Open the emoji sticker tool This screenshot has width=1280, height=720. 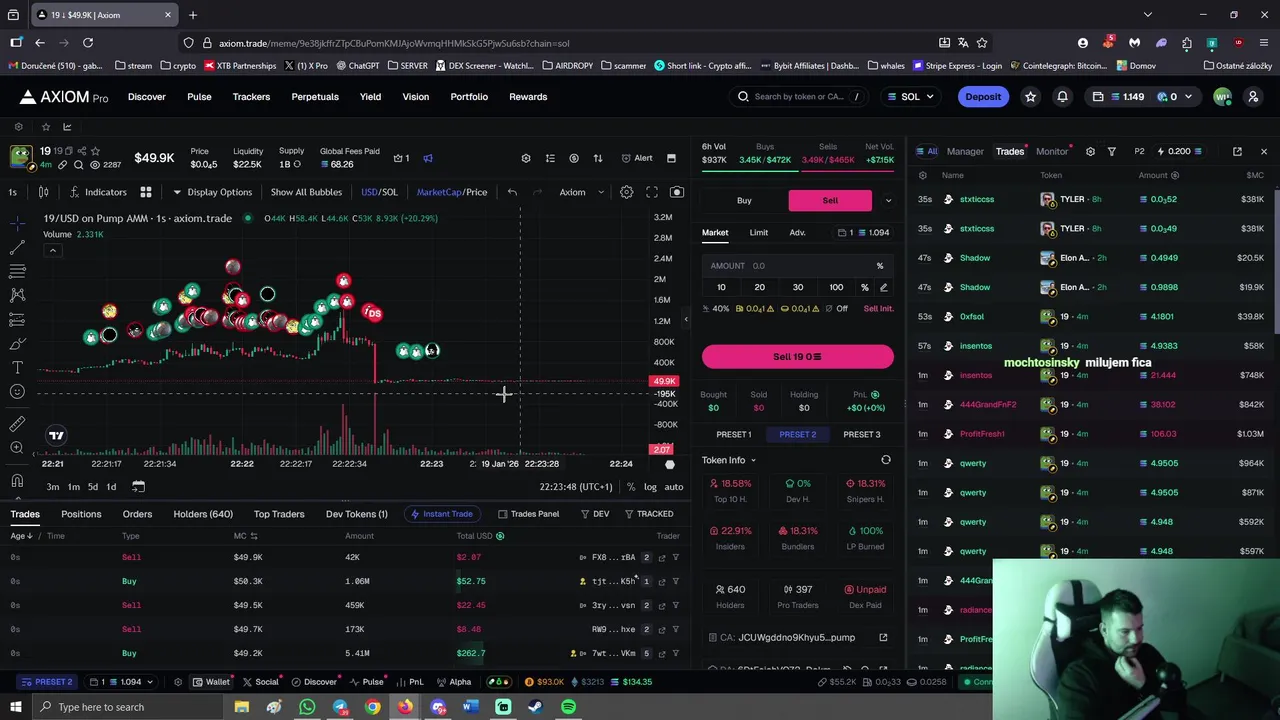point(17,392)
